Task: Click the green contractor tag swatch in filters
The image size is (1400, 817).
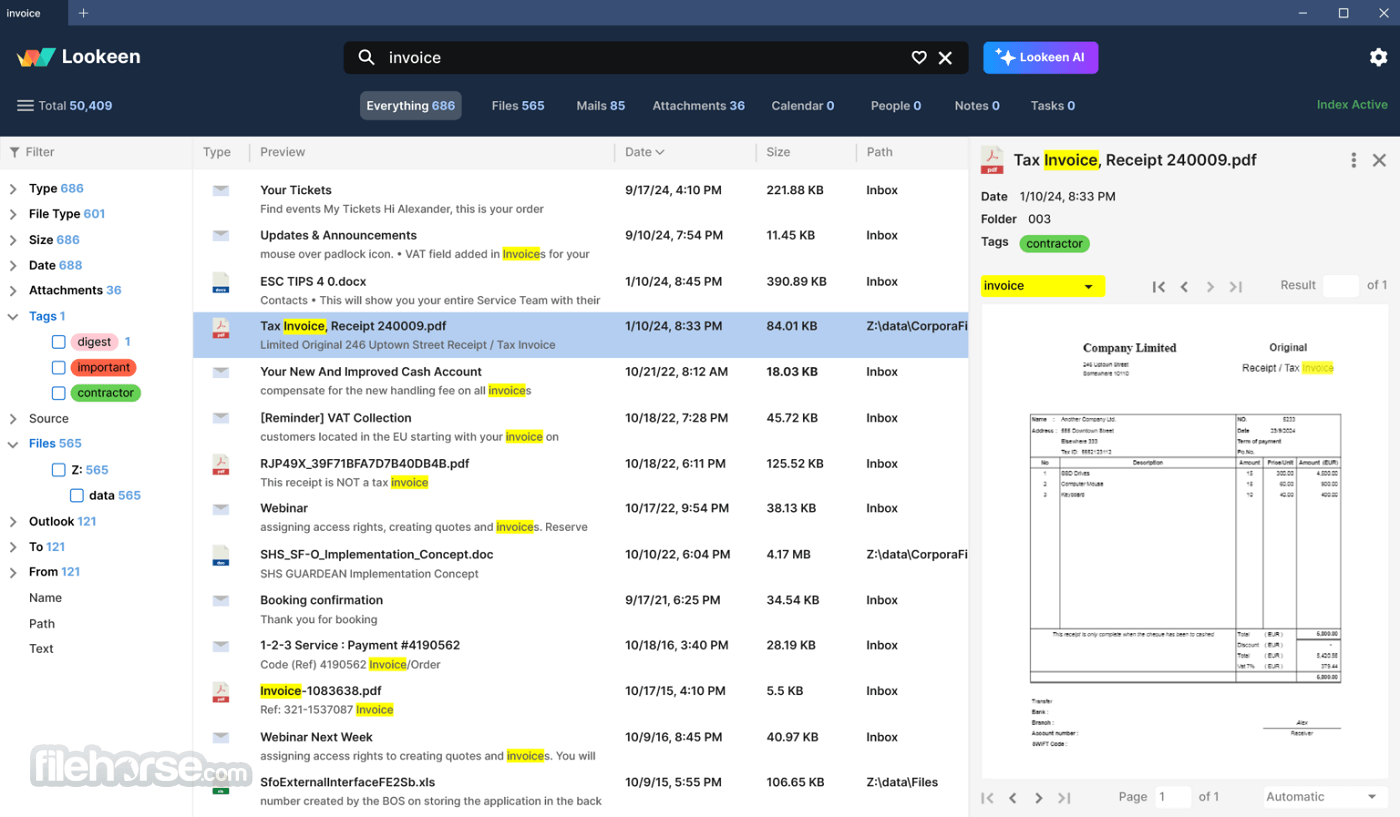Action: click(x=106, y=393)
